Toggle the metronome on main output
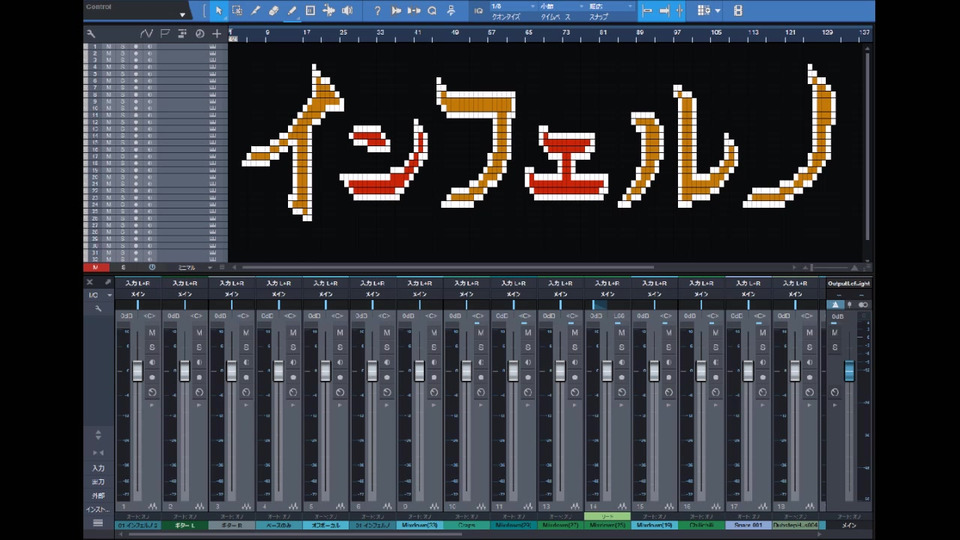This screenshot has width=960, height=540. tap(835, 305)
